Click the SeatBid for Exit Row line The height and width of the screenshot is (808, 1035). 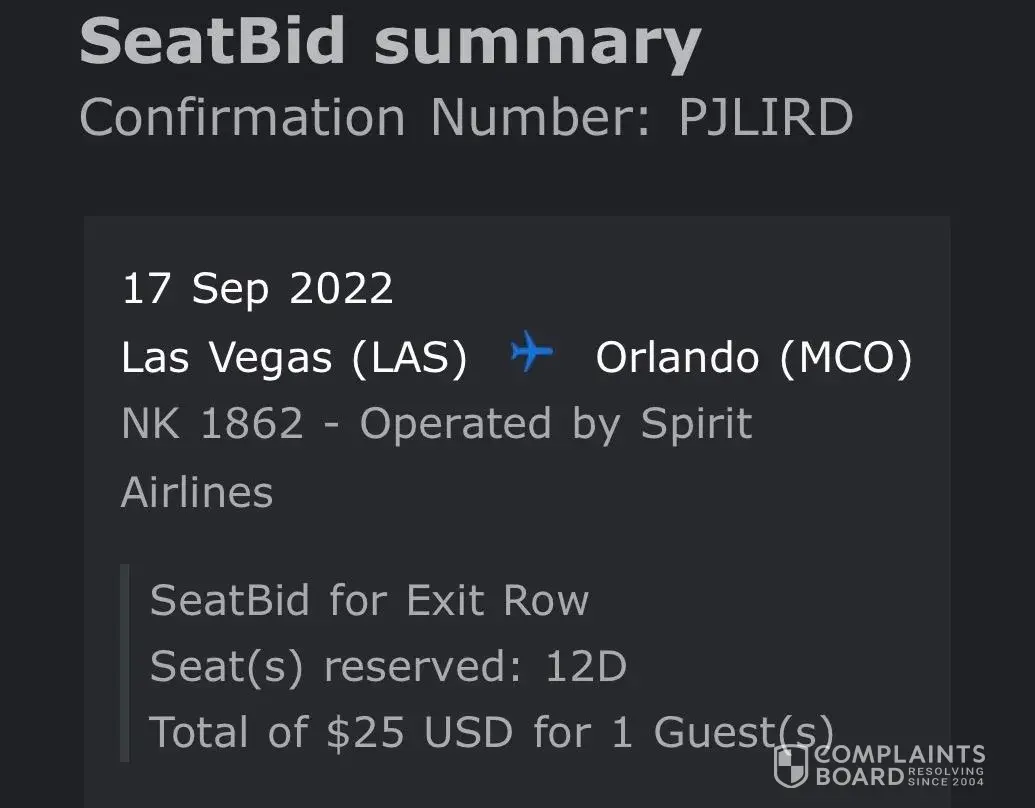pos(369,601)
